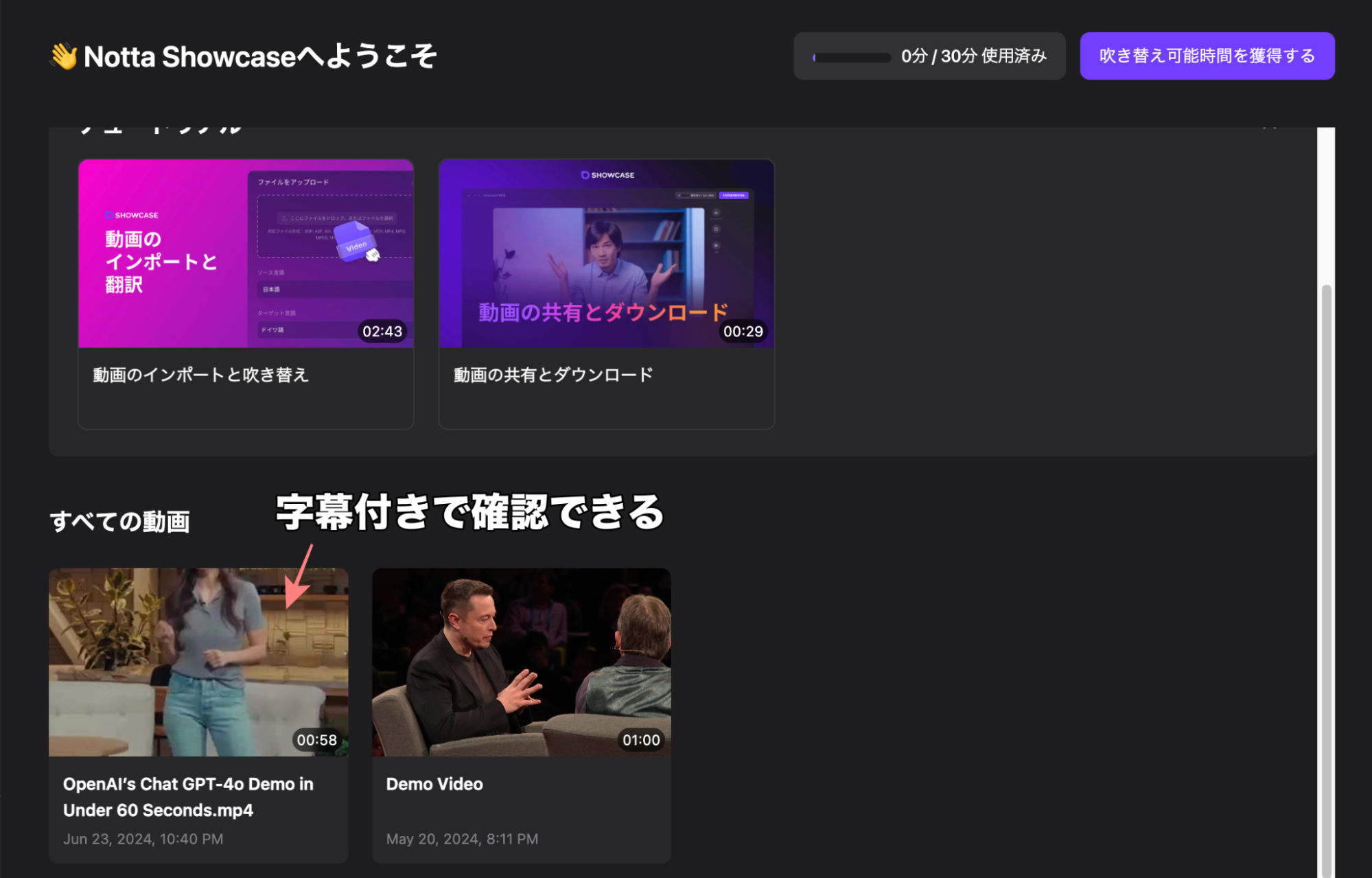Click the 動画の共有とダウンロード card title below the thumbnail
The image size is (1372, 878).
click(553, 375)
